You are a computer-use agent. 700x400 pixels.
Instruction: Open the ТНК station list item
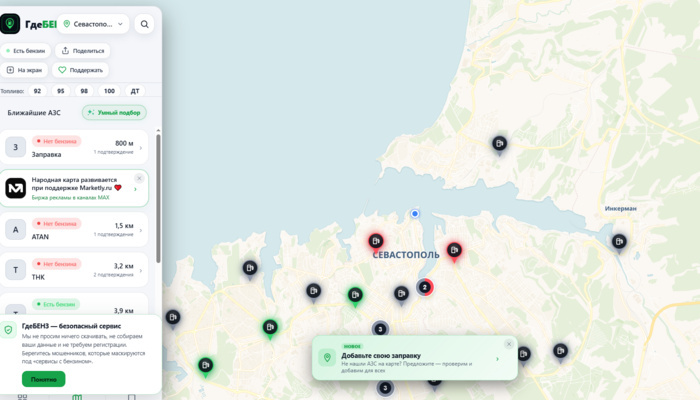pos(74,270)
